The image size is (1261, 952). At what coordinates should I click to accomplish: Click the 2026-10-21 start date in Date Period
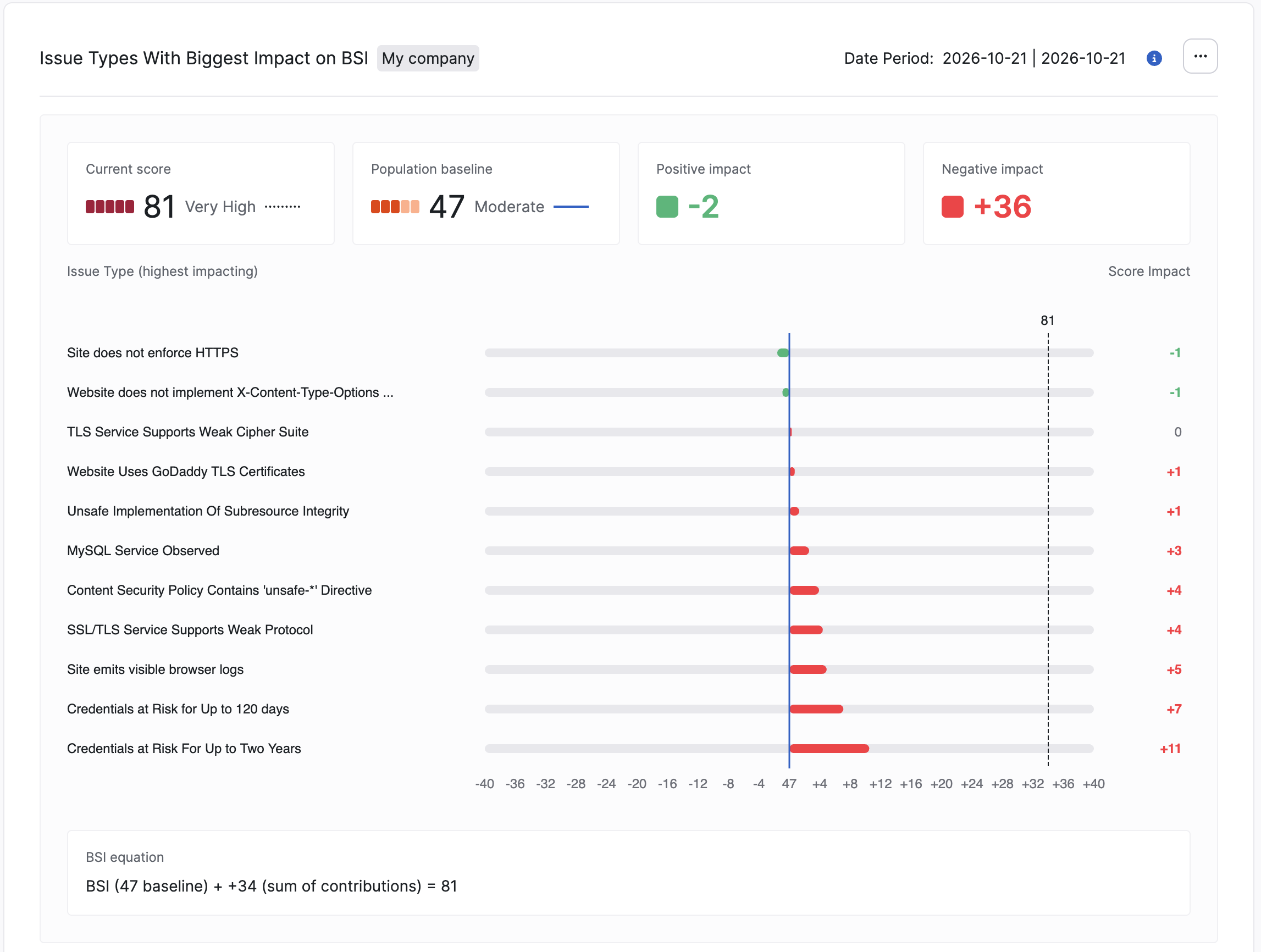coord(985,58)
